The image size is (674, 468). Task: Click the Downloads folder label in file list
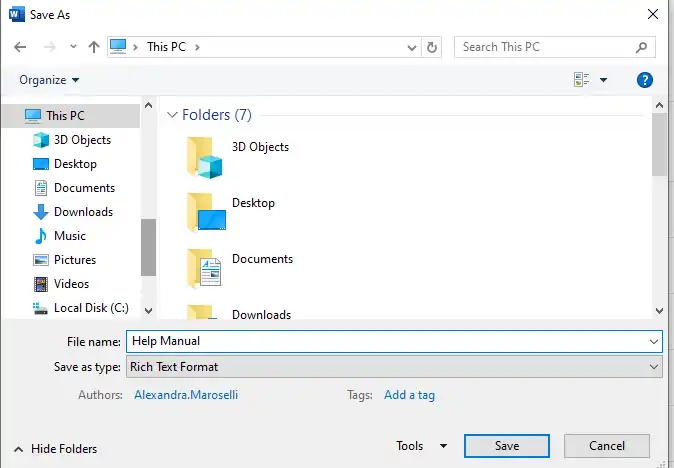(261, 315)
